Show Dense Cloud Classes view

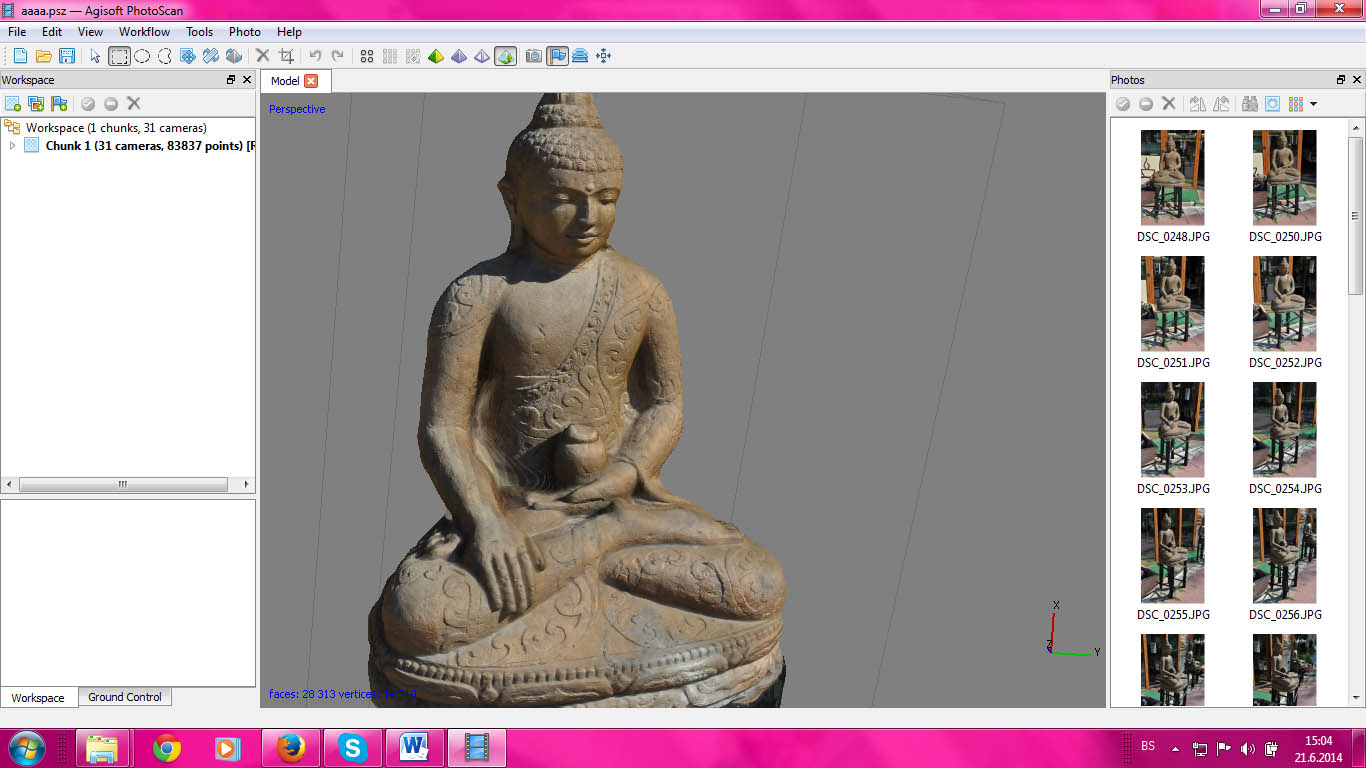click(x=413, y=56)
